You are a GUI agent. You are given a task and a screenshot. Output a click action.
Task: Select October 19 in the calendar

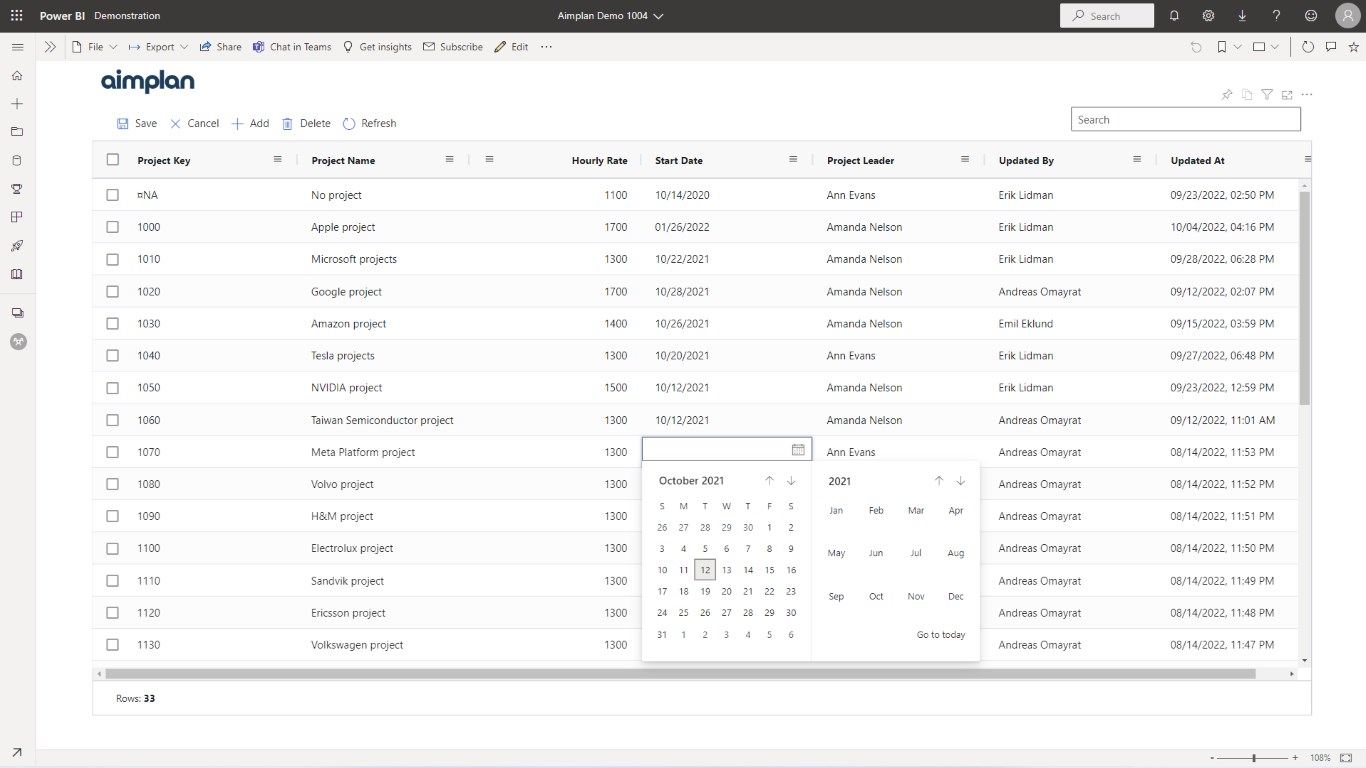click(705, 591)
